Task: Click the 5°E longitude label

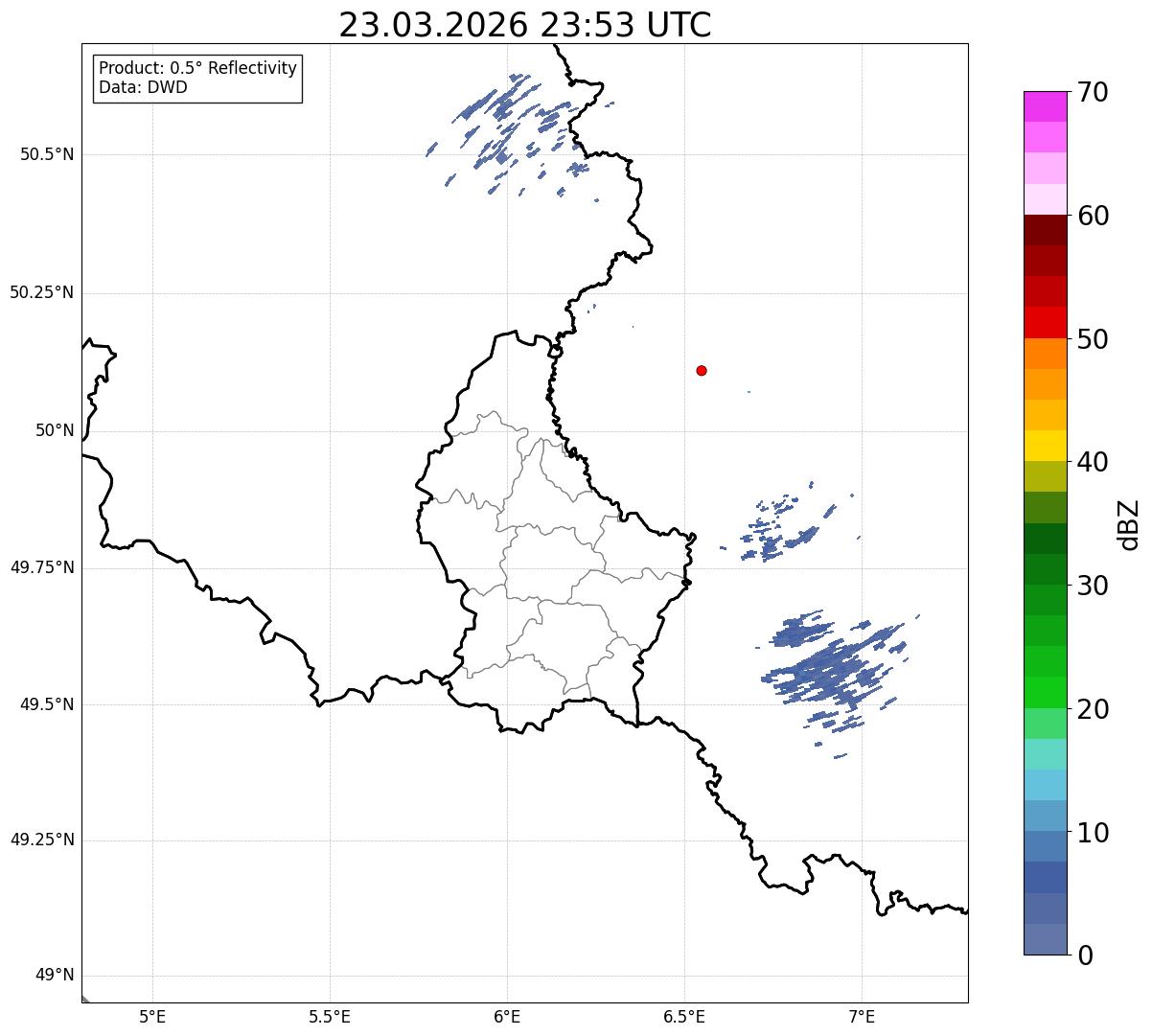Action: [x=152, y=1017]
